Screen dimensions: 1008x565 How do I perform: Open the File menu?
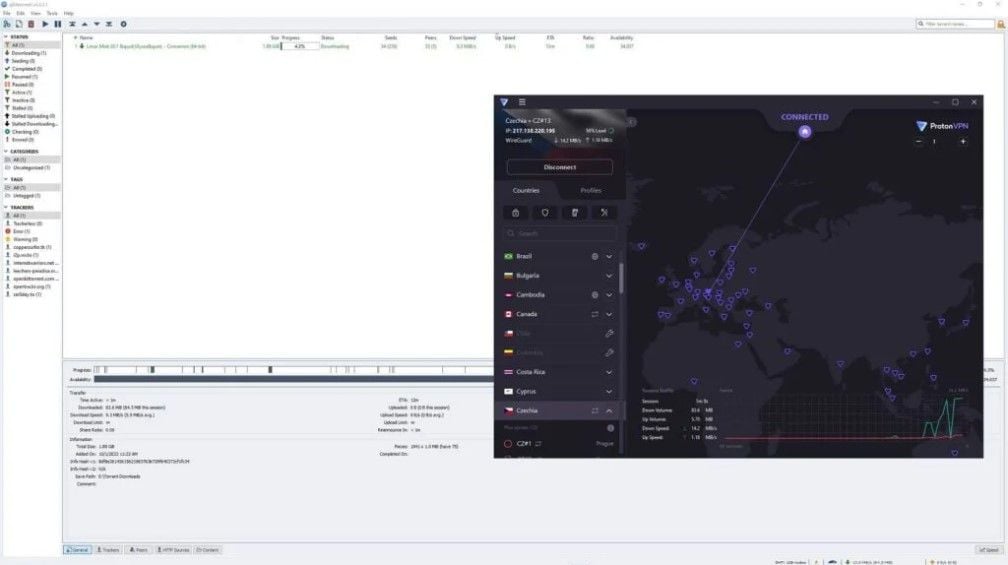[x=6, y=13]
